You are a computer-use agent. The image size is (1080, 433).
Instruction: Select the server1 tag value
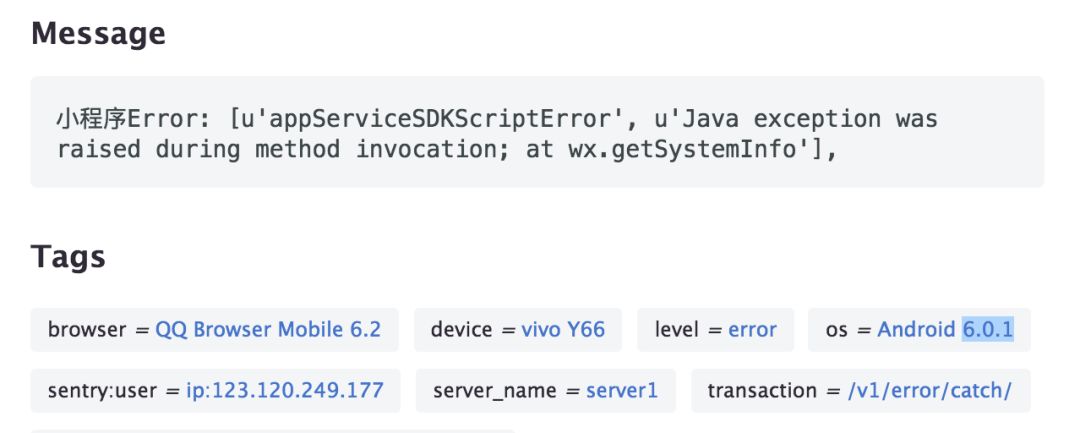(x=622, y=391)
